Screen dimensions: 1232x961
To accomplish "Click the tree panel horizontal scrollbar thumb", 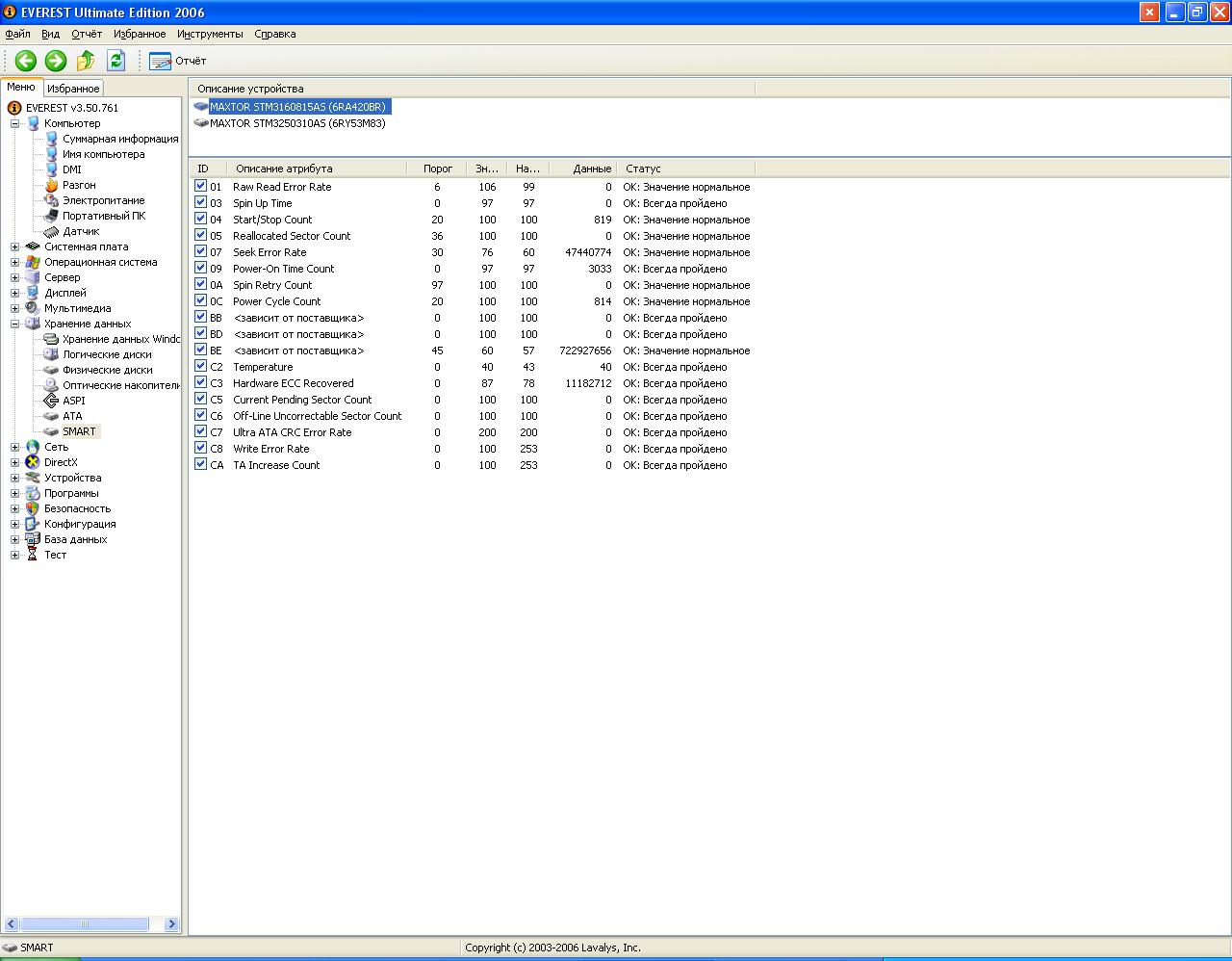I will pos(85,924).
